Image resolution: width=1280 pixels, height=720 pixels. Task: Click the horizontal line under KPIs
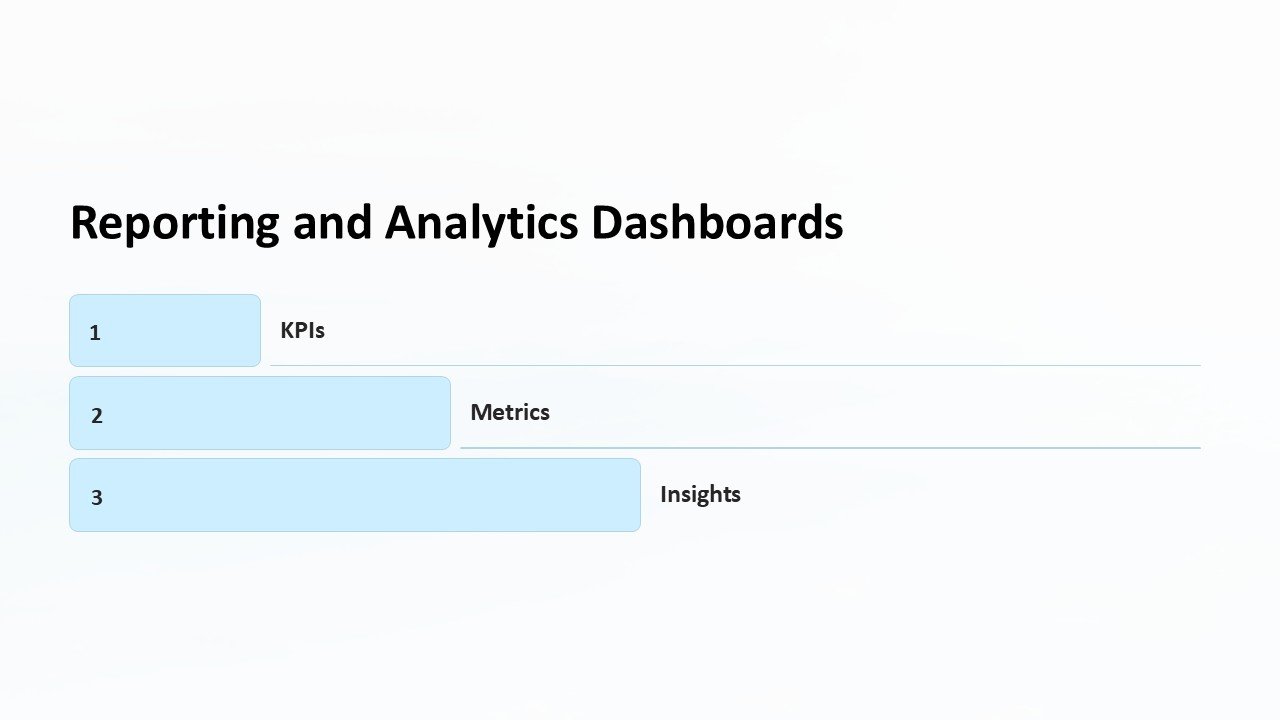coord(735,365)
